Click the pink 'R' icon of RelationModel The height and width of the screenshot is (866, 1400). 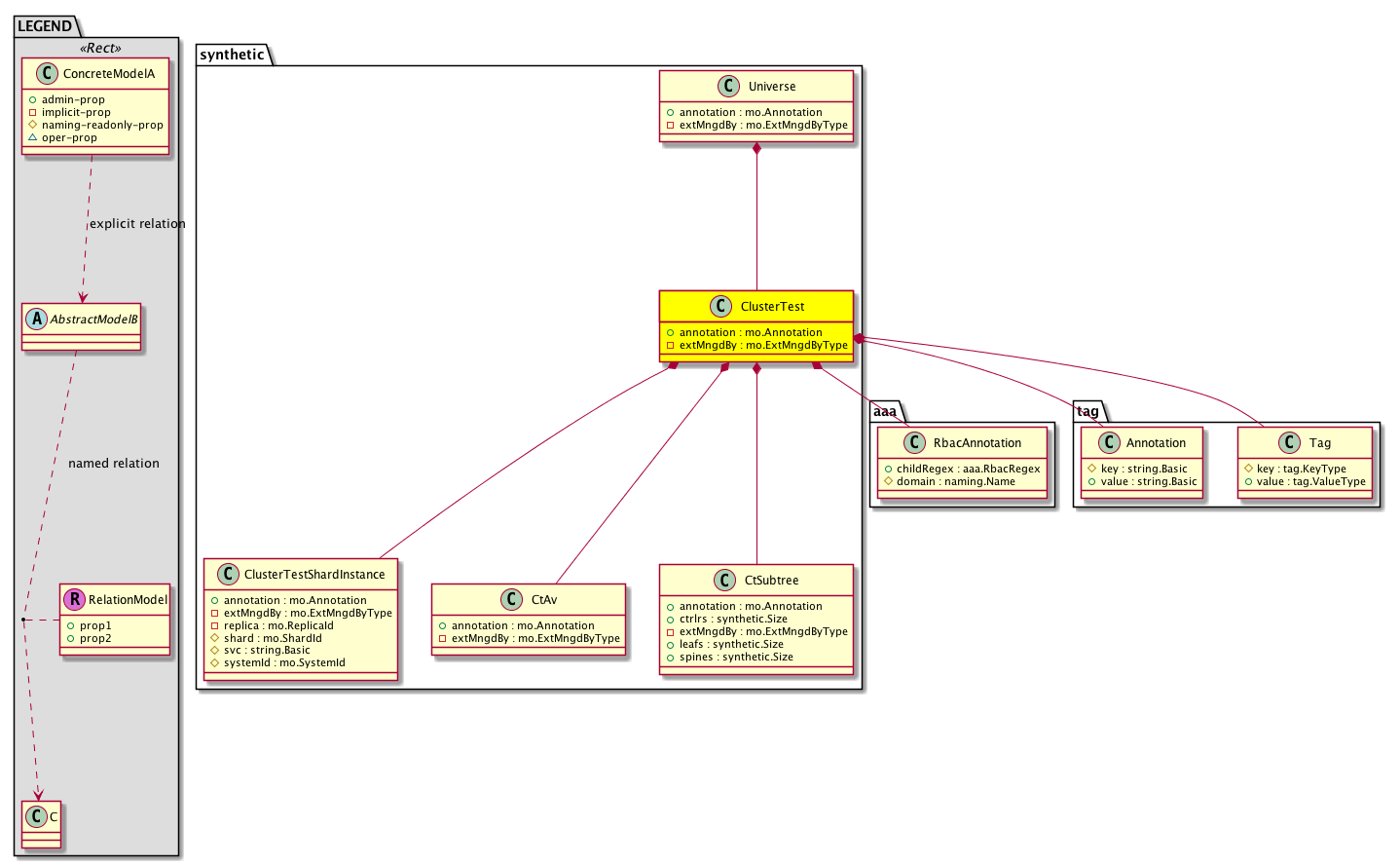coord(74,600)
